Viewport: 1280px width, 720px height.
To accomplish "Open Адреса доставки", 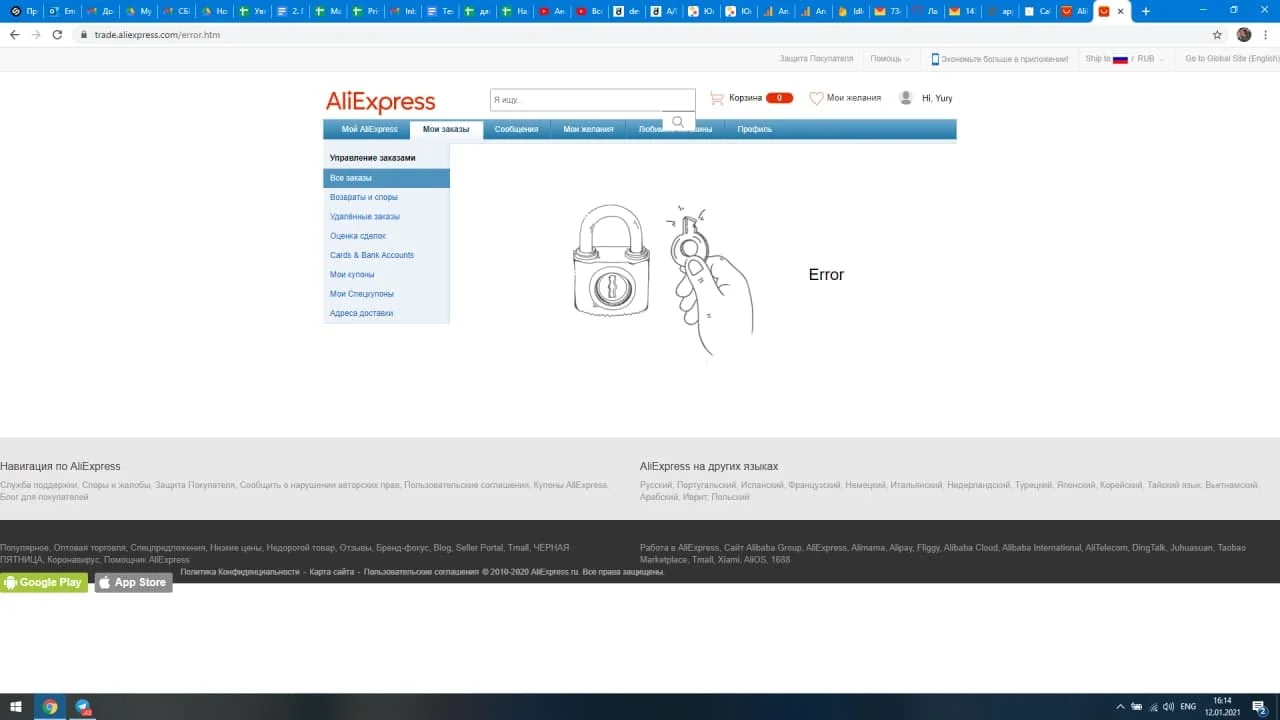I will 361,313.
